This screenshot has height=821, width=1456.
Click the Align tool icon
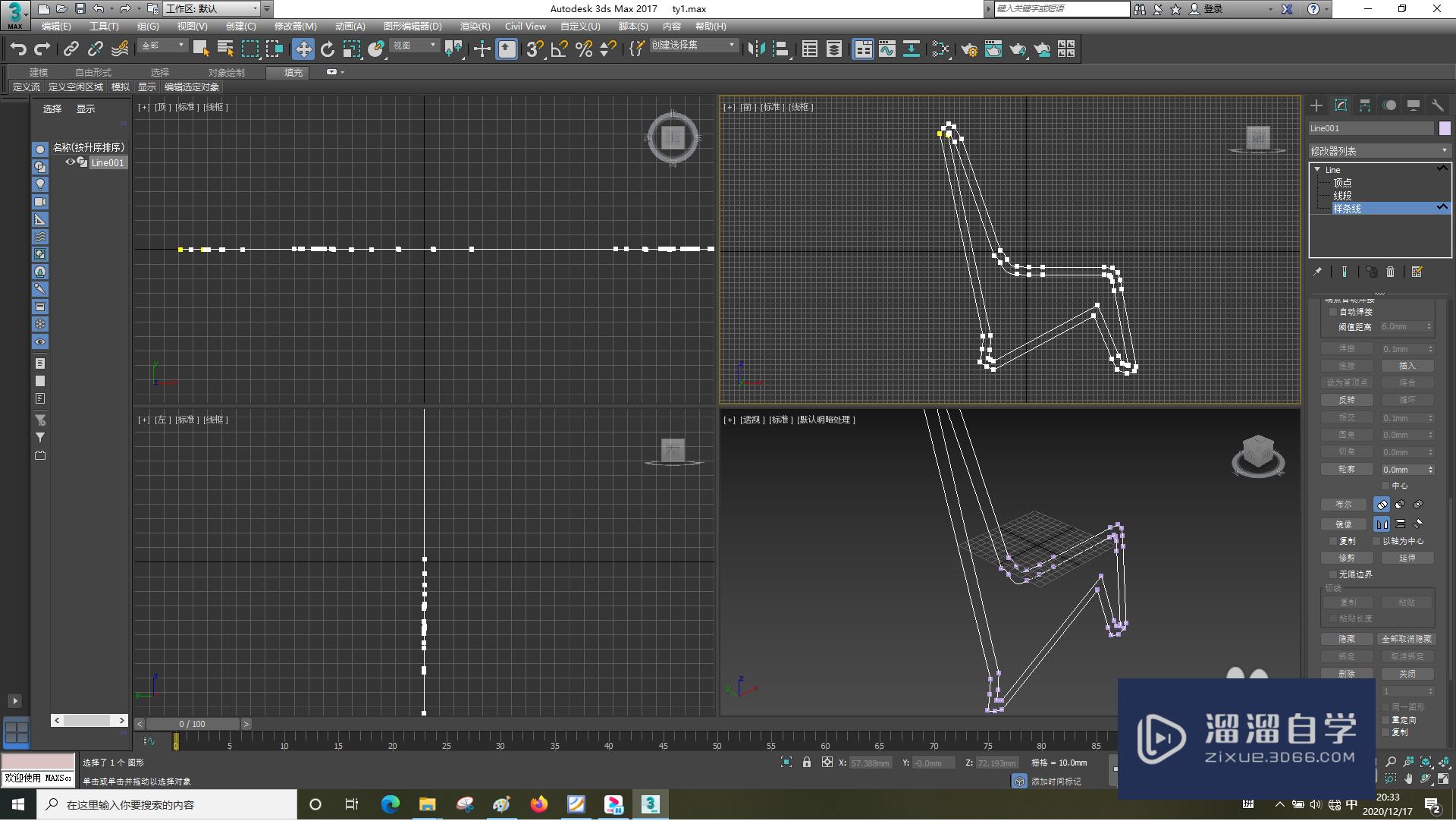(780, 49)
